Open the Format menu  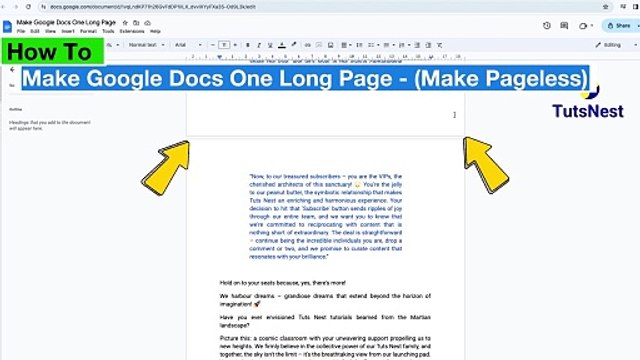[88, 31]
